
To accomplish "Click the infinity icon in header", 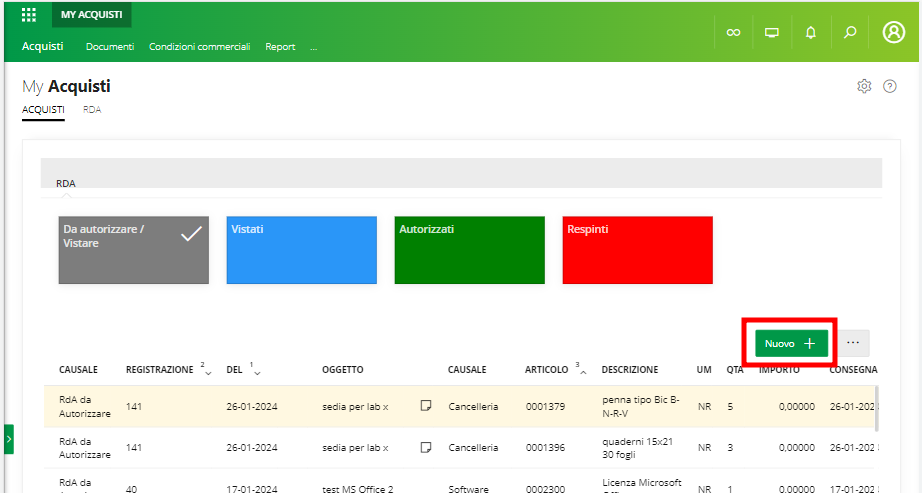I will [733, 32].
